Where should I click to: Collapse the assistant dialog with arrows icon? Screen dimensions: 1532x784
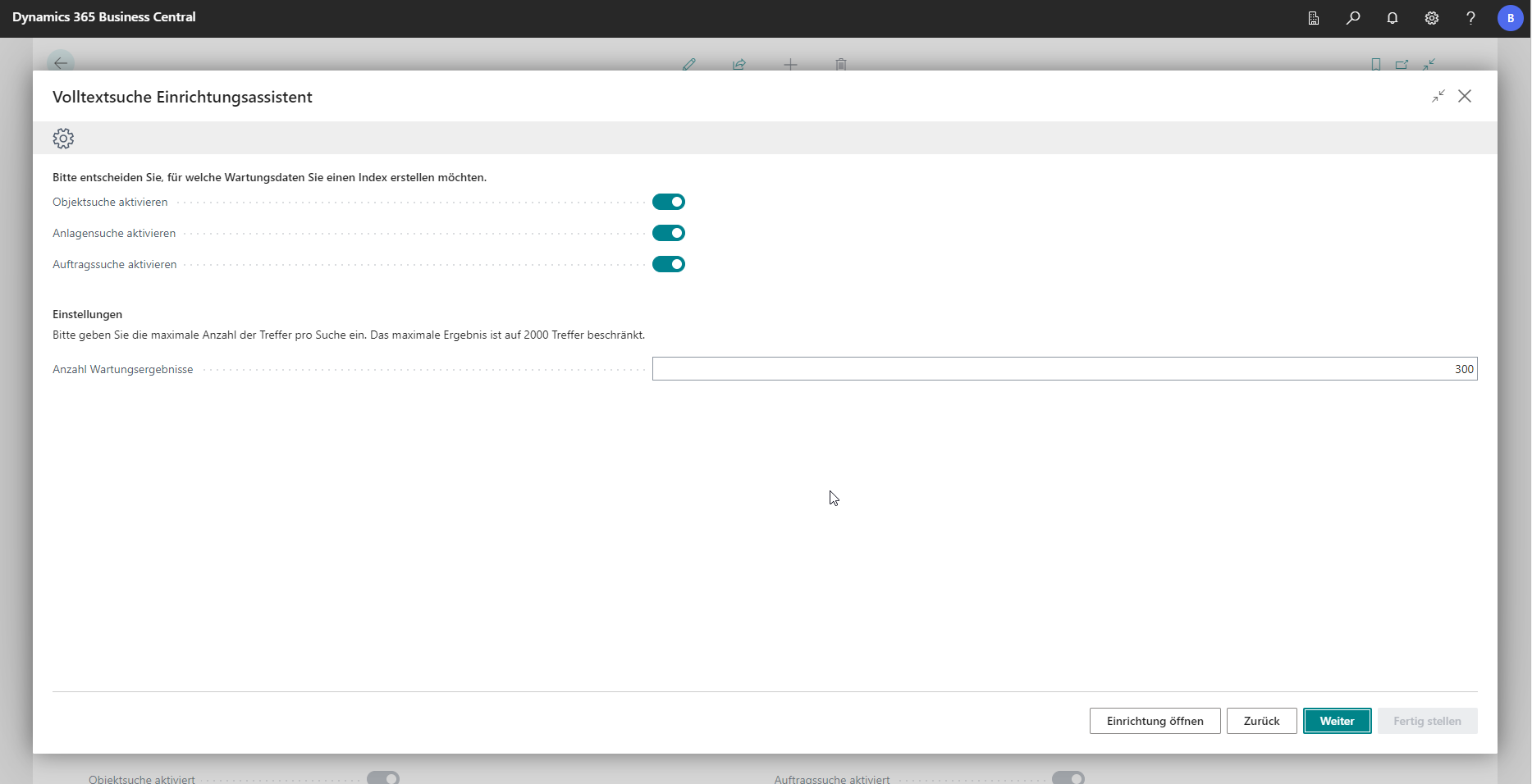tap(1438, 97)
